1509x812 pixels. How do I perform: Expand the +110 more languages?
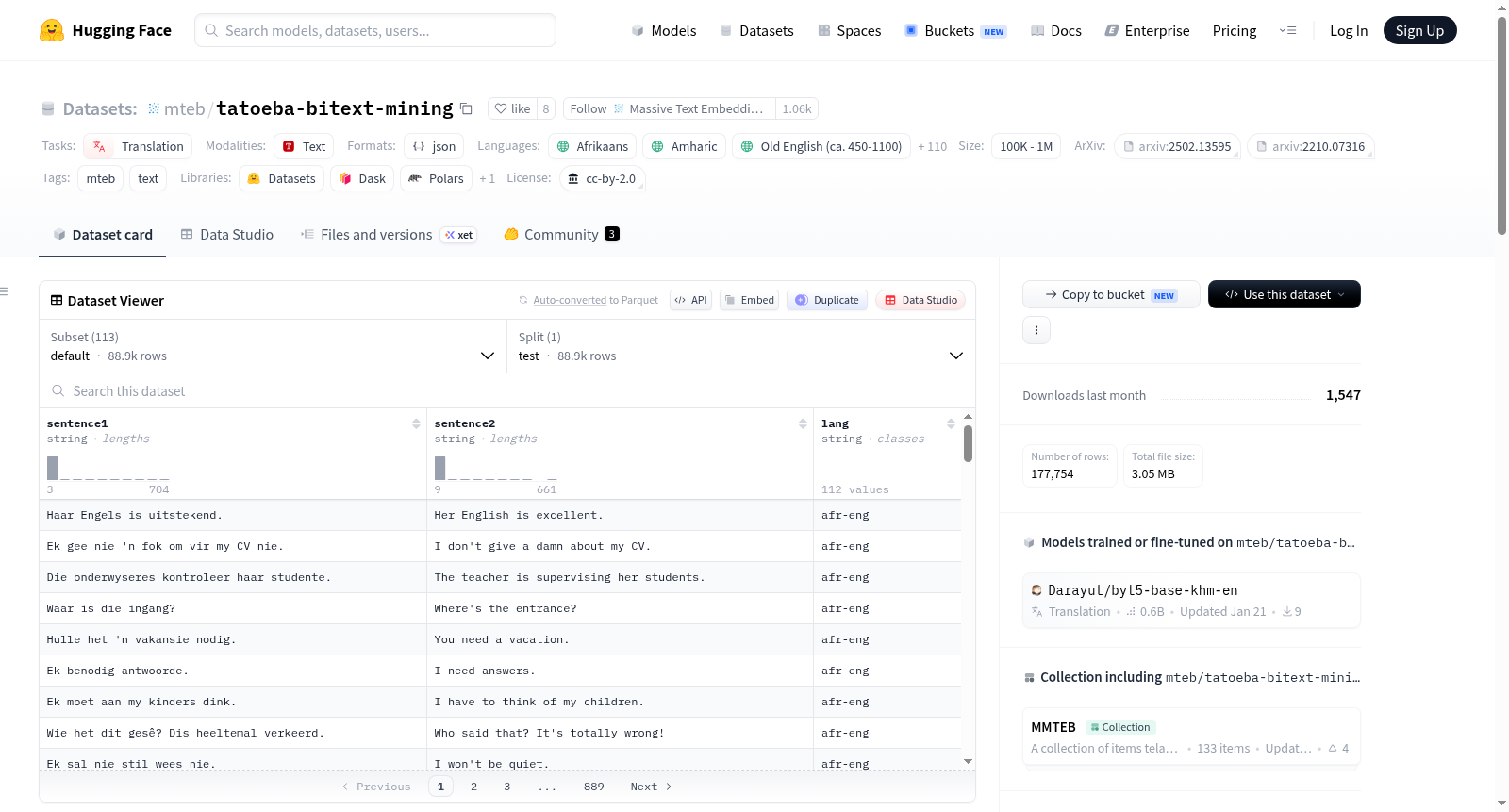pyautogui.click(x=933, y=146)
